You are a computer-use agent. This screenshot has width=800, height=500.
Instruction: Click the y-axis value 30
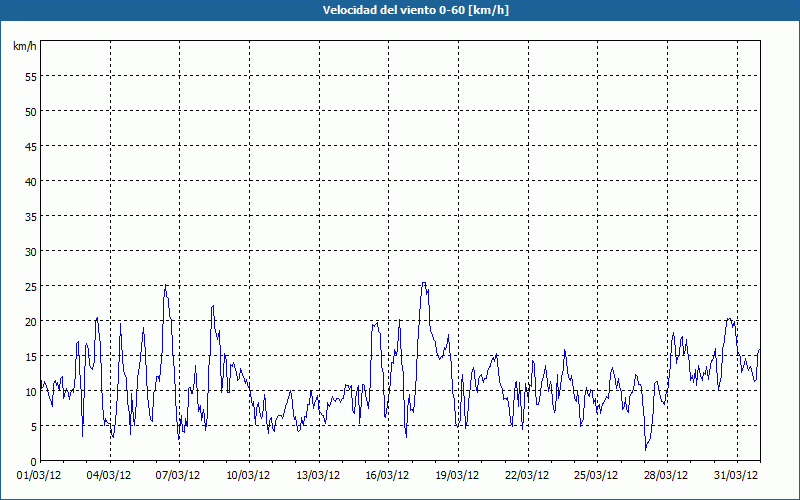[x=31, y=252]
